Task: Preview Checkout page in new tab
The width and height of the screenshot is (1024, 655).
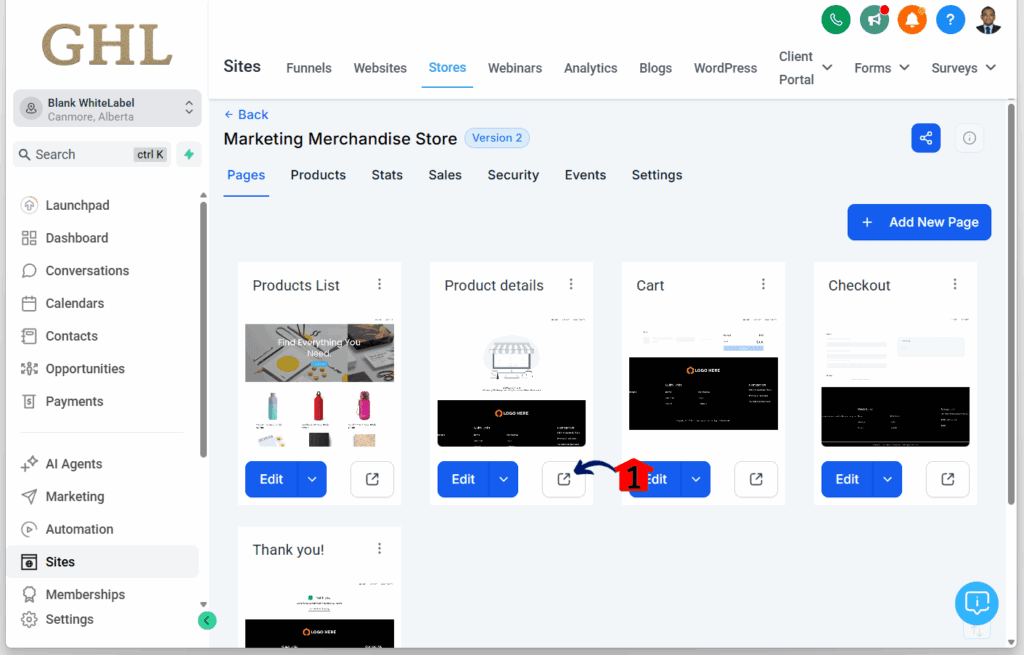Action: (948, 479)
